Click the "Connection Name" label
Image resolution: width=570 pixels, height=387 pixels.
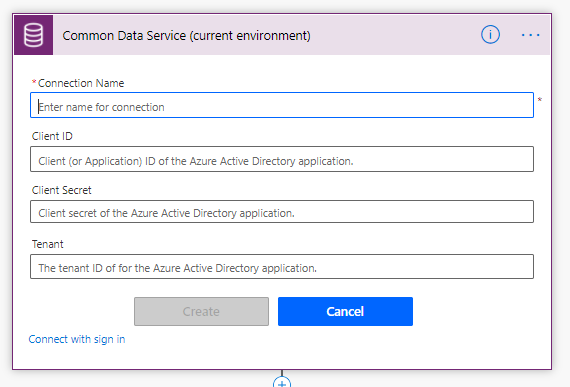tap(81, 83)
